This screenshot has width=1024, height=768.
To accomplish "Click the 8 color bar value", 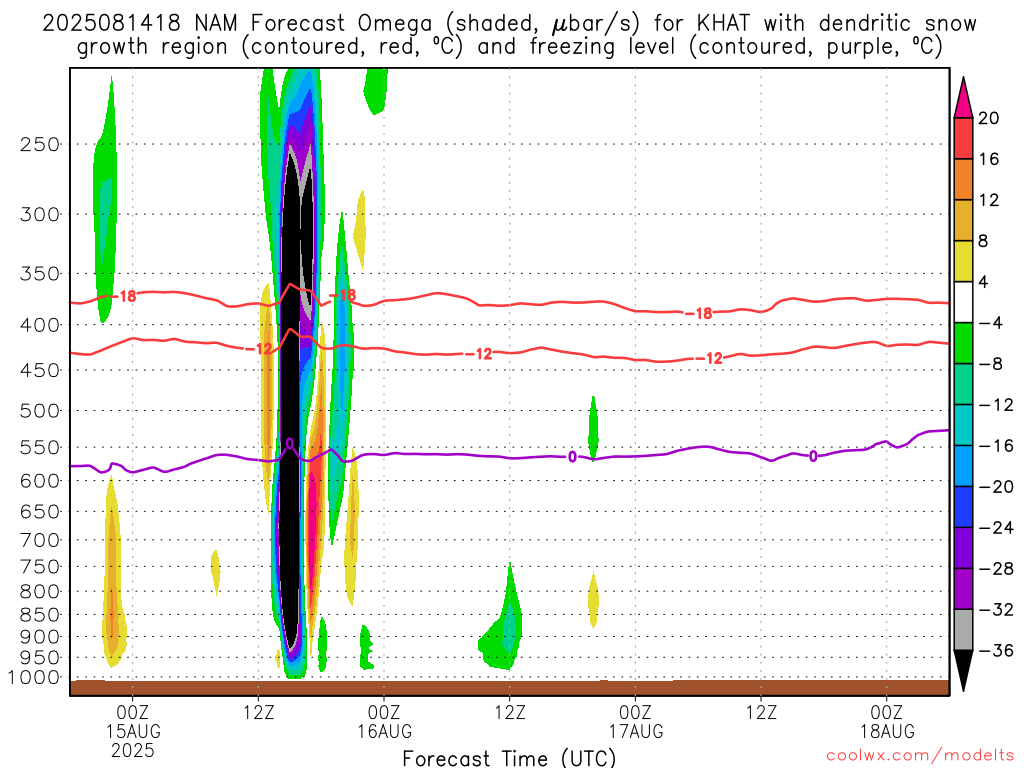I will pyautogui.click(x=984, y=241).
